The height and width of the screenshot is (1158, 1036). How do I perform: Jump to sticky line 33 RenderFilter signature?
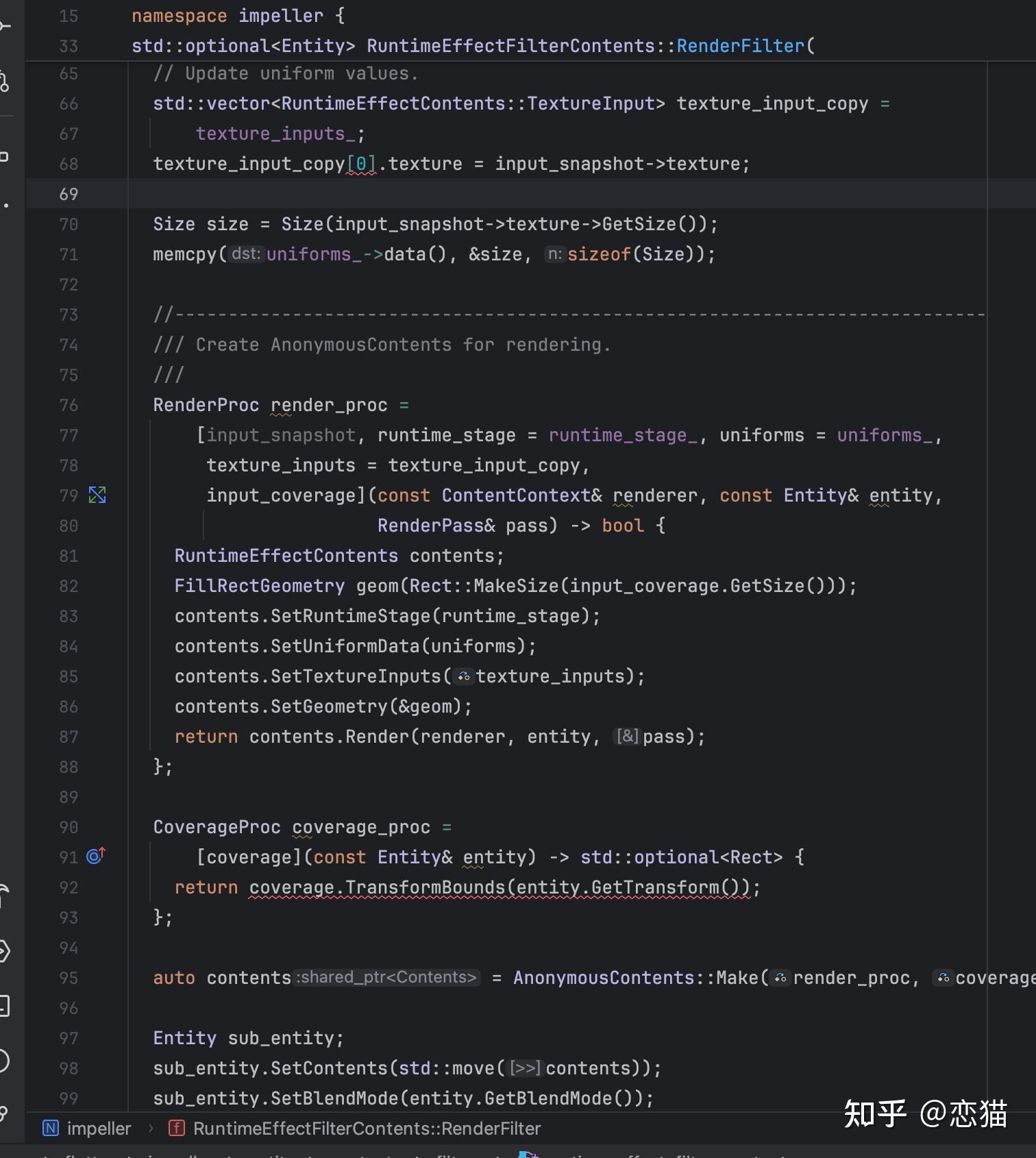point(473,46)
